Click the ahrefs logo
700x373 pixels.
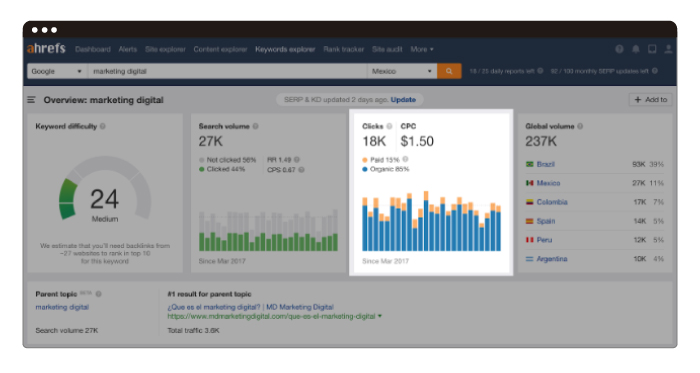pos(46,48)
